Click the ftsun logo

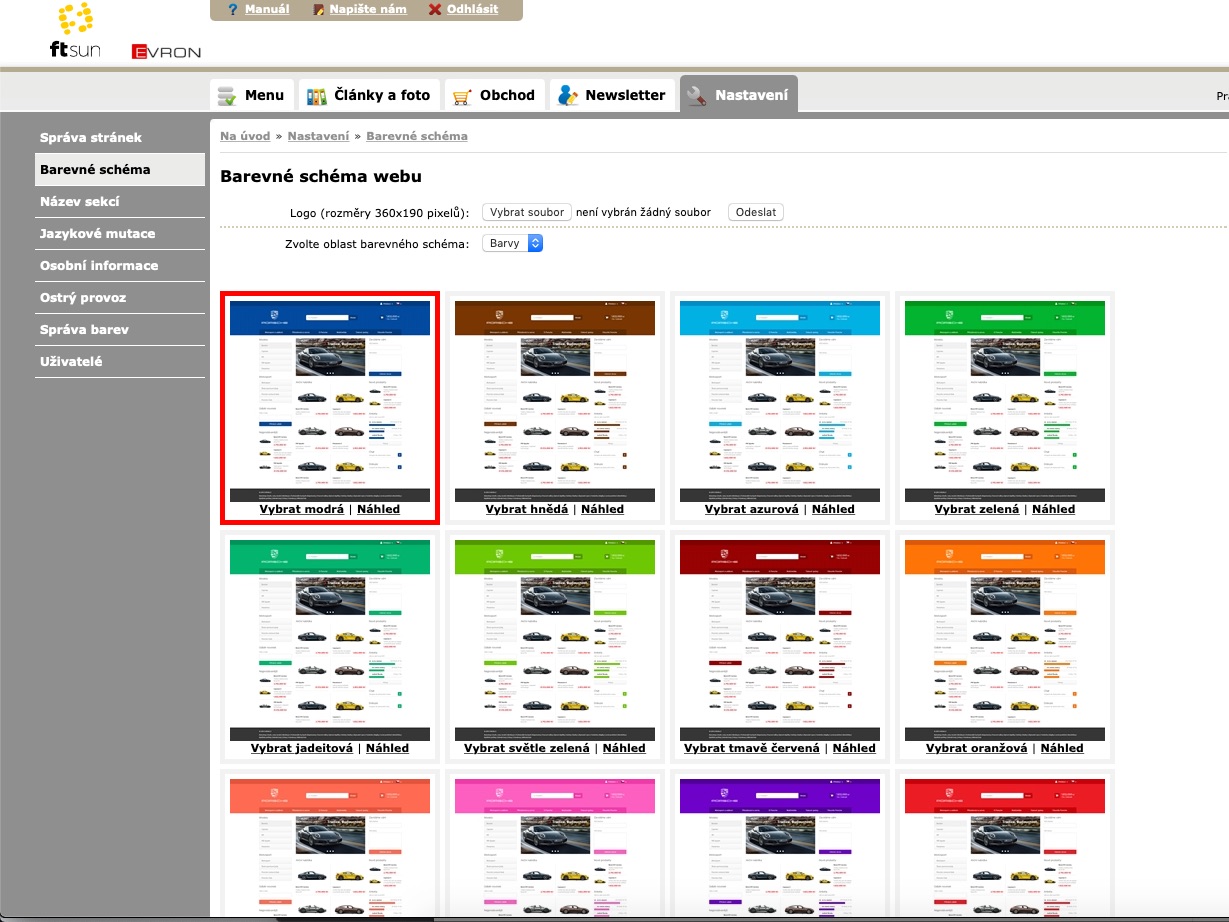(x=76, y=31)
